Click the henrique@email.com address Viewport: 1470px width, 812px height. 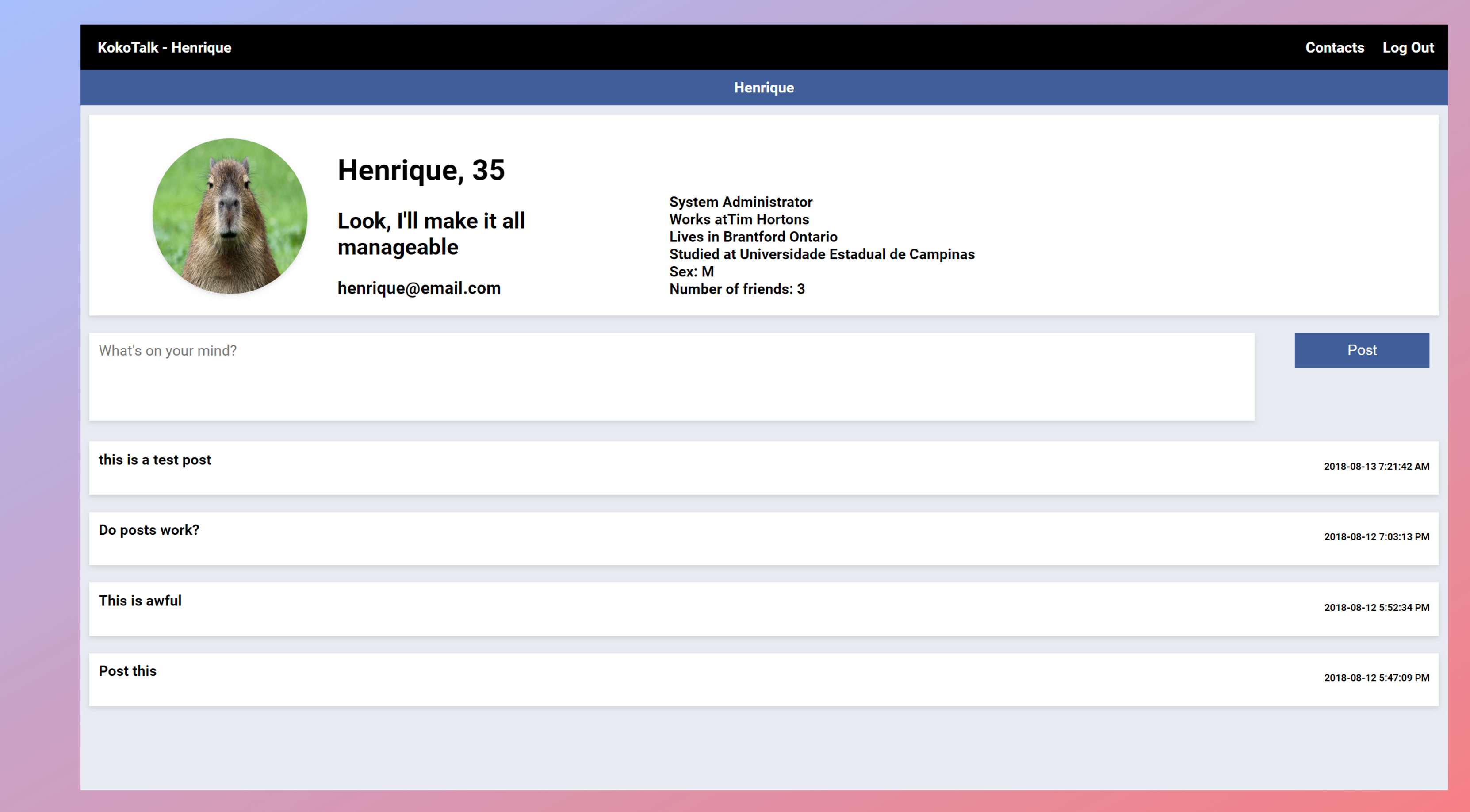click(x=419, y=288)
